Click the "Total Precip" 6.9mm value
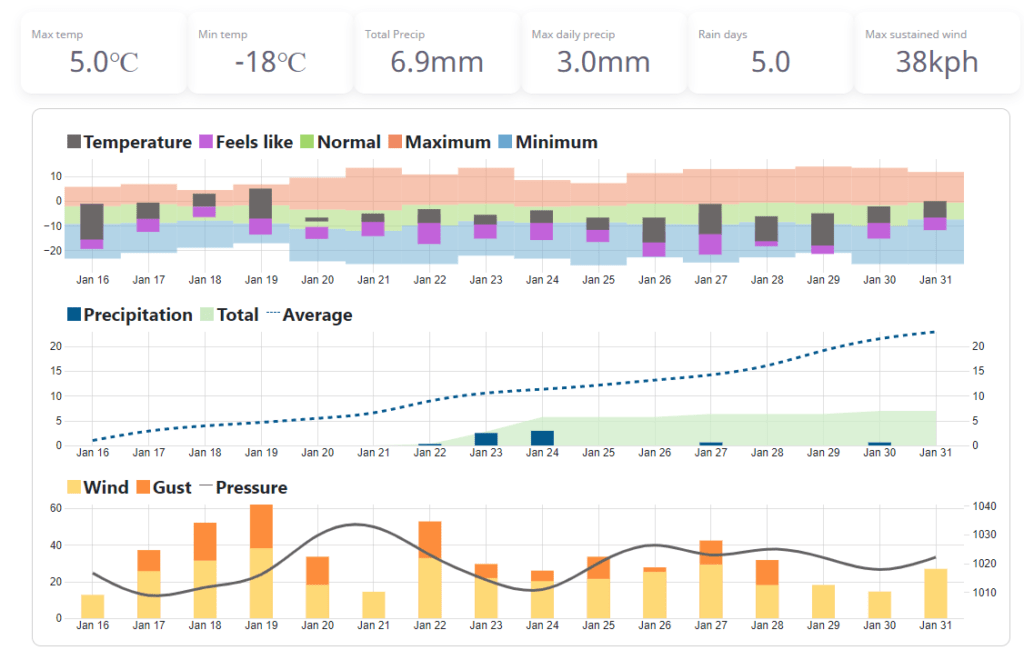Screen dimensions: 1024x660 pos(436,62)
